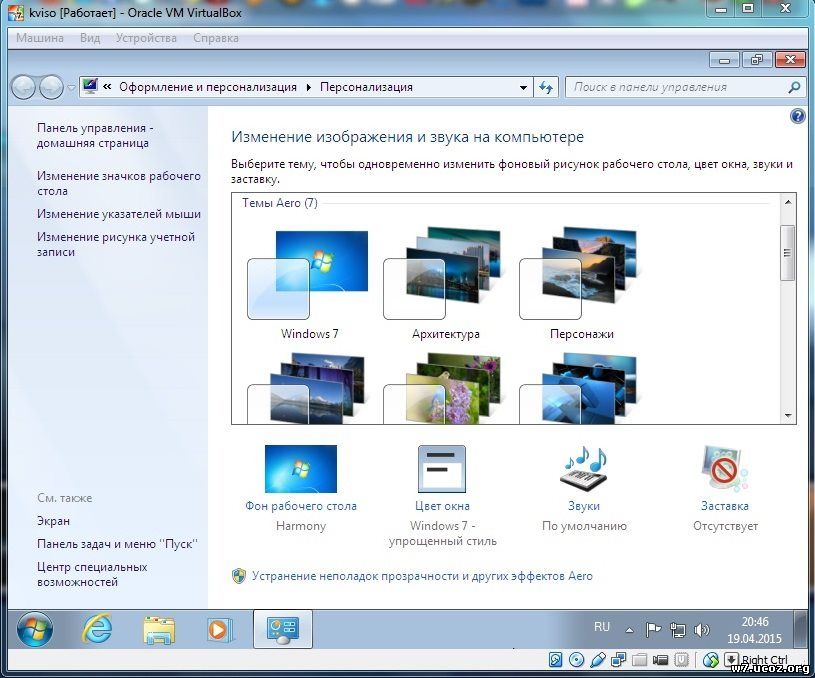This screenshot has width=815, height=678.
Task: Open the volume speaker tray icon
Action: click(701, 630)
